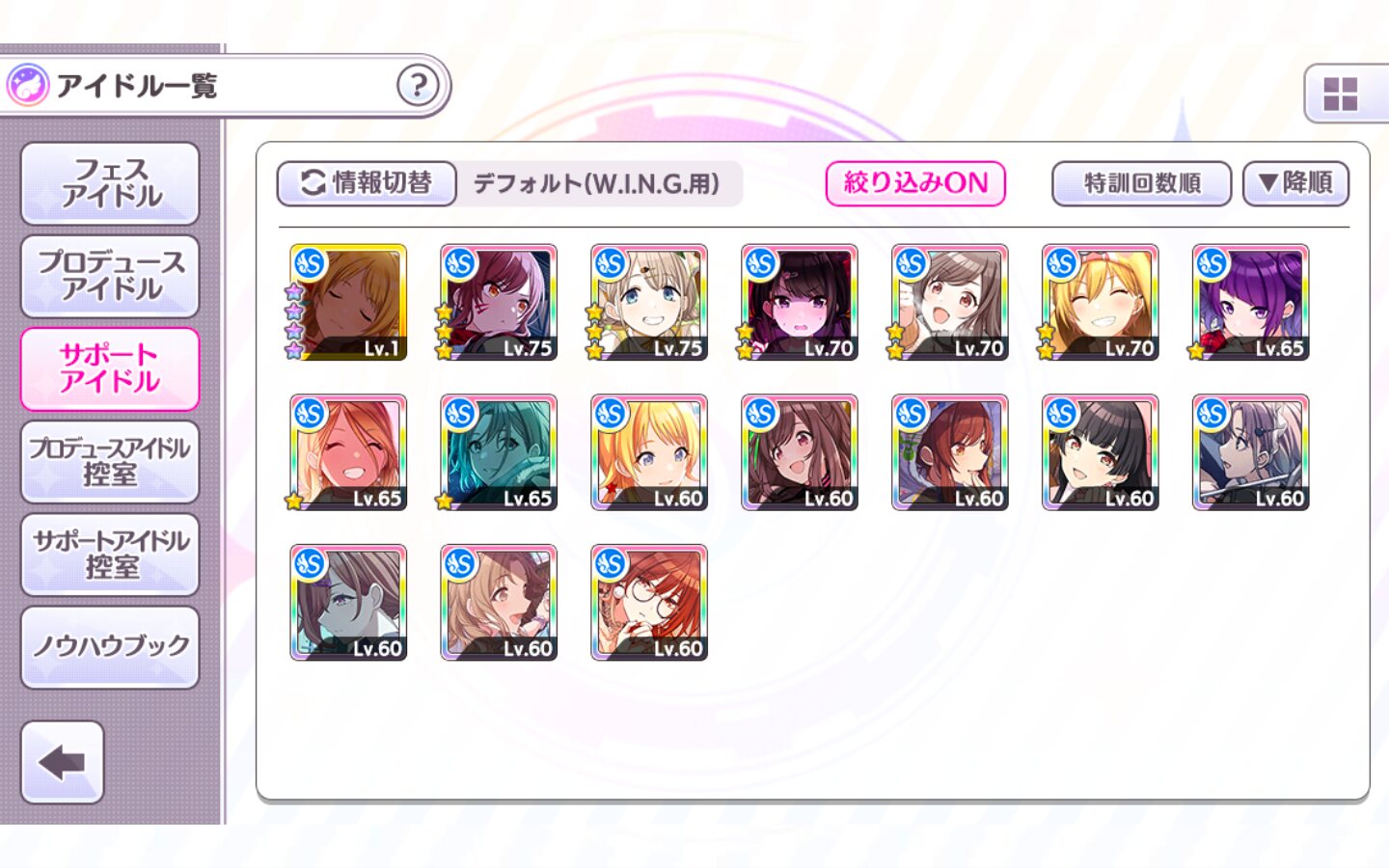1389x868 pixels.
Task: Toggle 情報切替 information display
Action: coord(367,183)
